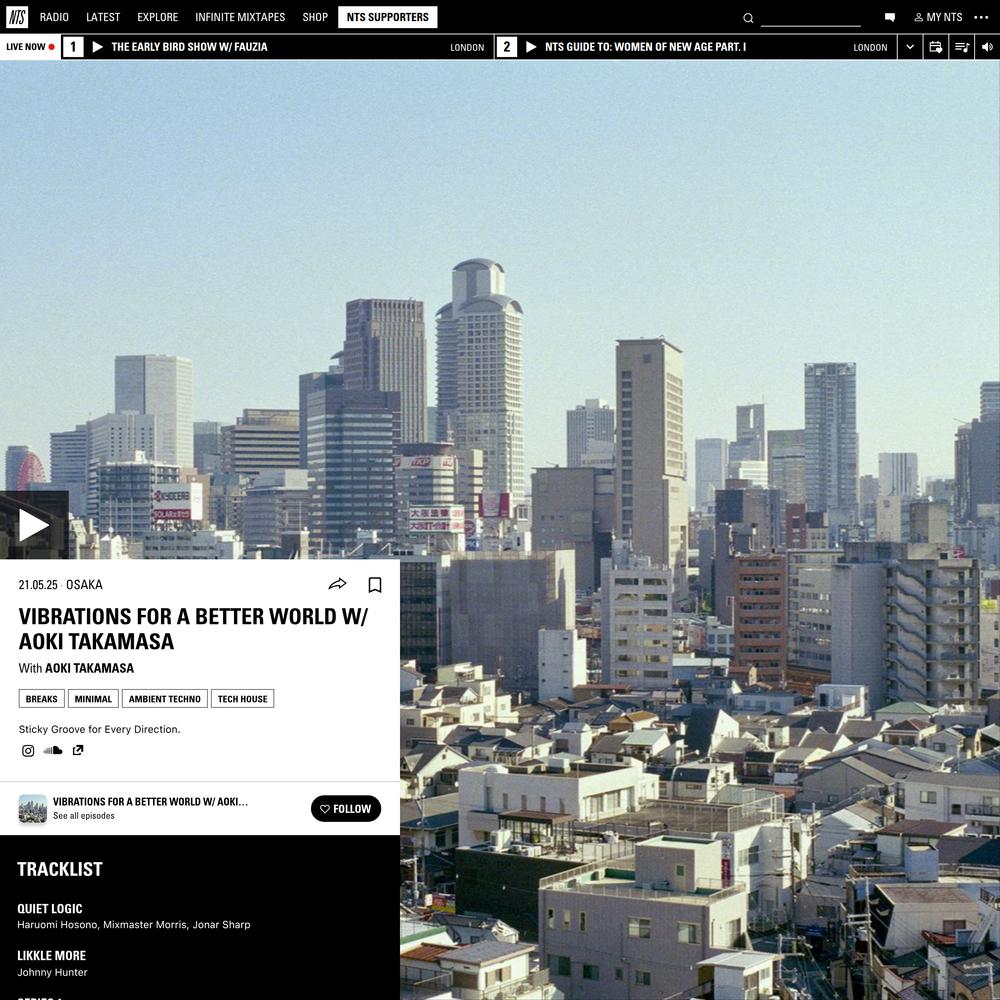This screenshot has width=1000, height=1000.
Task: Click the show thumbnail image
Action: [33, 809]
